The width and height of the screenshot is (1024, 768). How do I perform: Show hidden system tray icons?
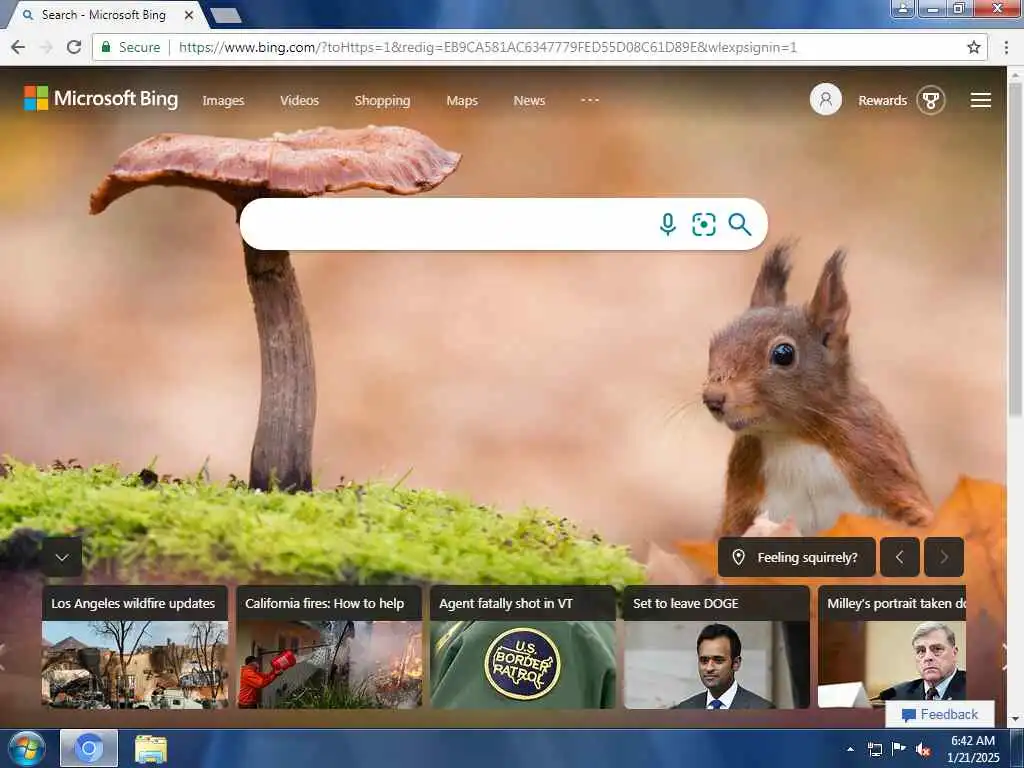click(850, 749)
